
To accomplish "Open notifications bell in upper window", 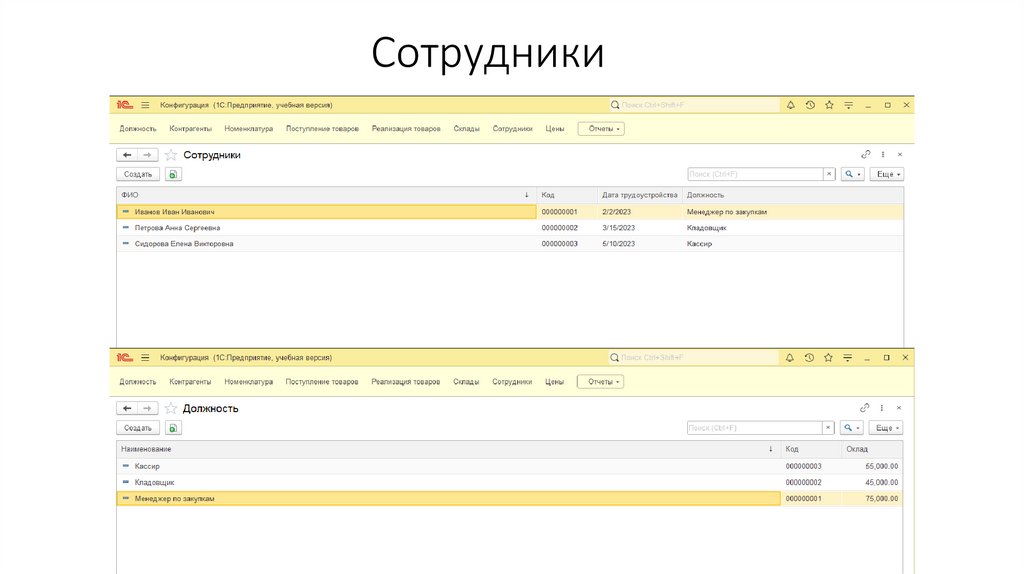I will (x=790, y=105).
